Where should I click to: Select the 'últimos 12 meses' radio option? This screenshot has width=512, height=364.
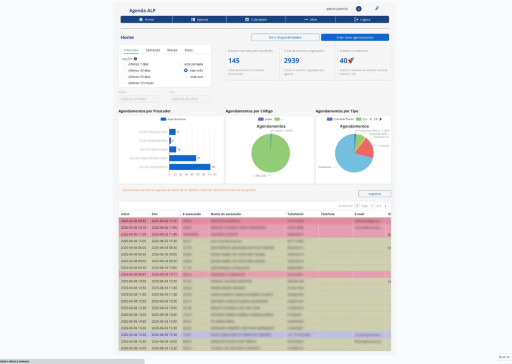126,83
